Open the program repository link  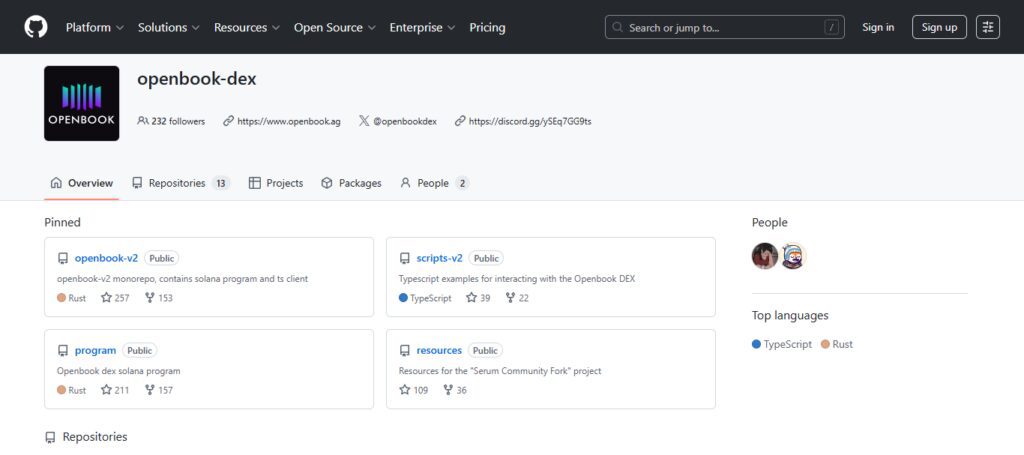coord(95,351)
